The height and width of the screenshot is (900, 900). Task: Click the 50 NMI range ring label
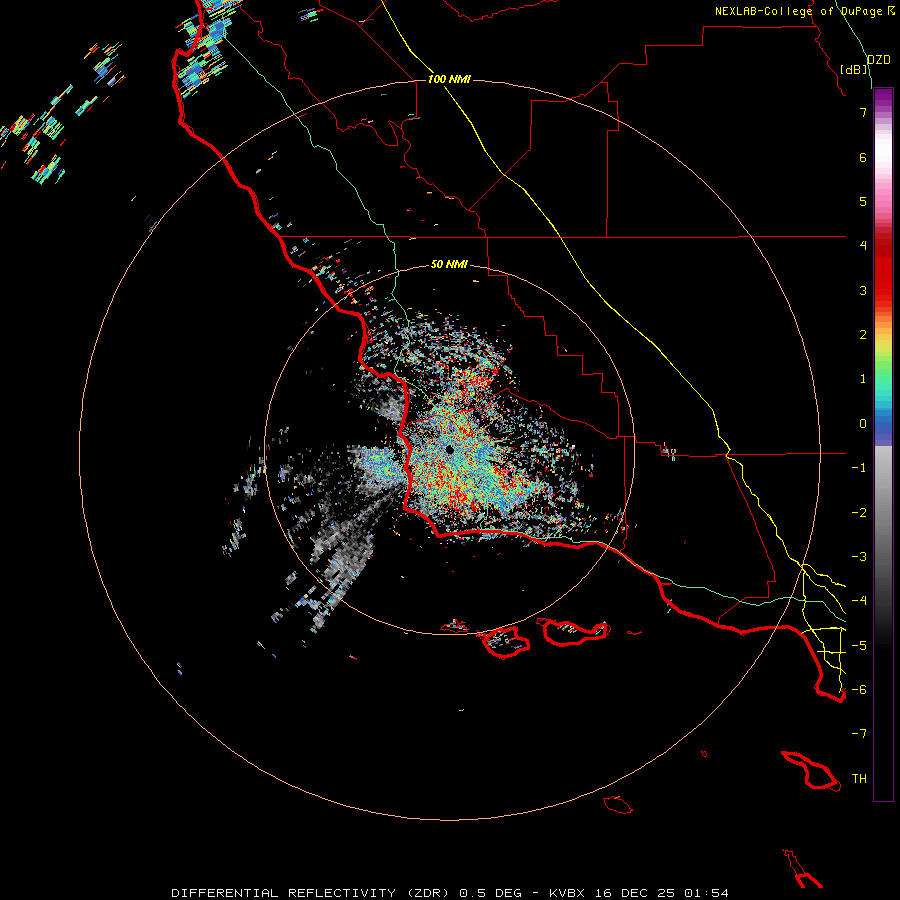pyautogui.click(x=449, y=264)
